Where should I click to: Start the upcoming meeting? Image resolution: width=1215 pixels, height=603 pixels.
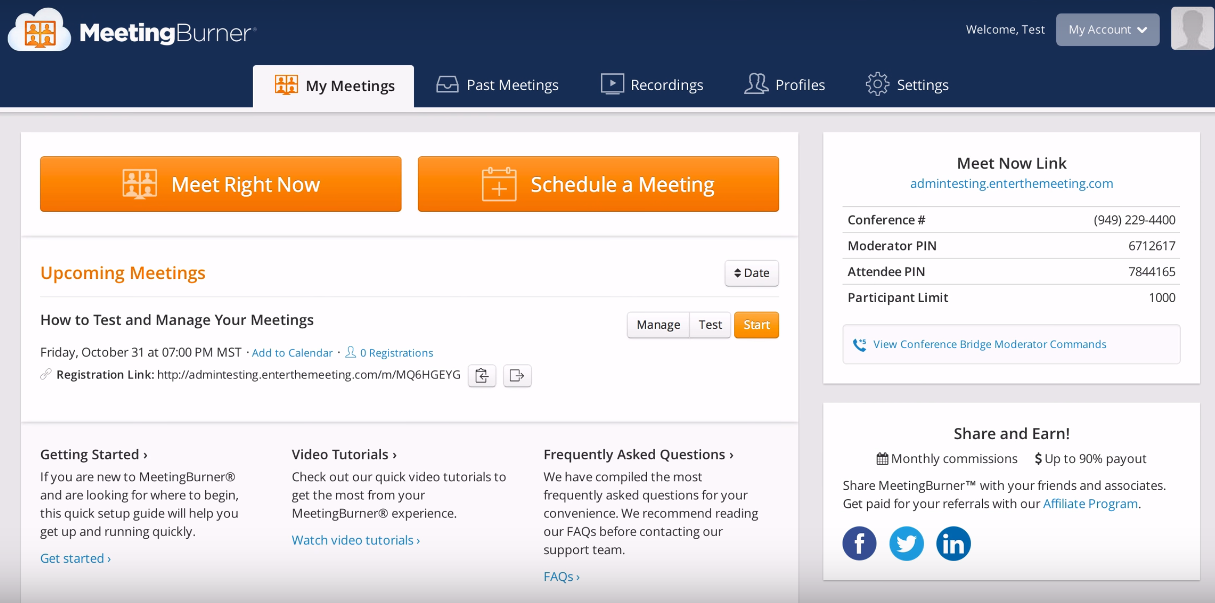[x=756, y=325]
